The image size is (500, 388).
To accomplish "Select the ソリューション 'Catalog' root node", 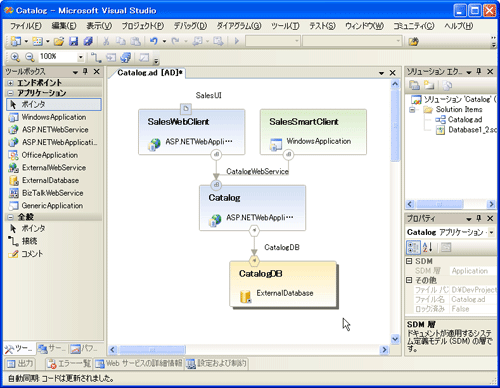I will tap(453, 99).
